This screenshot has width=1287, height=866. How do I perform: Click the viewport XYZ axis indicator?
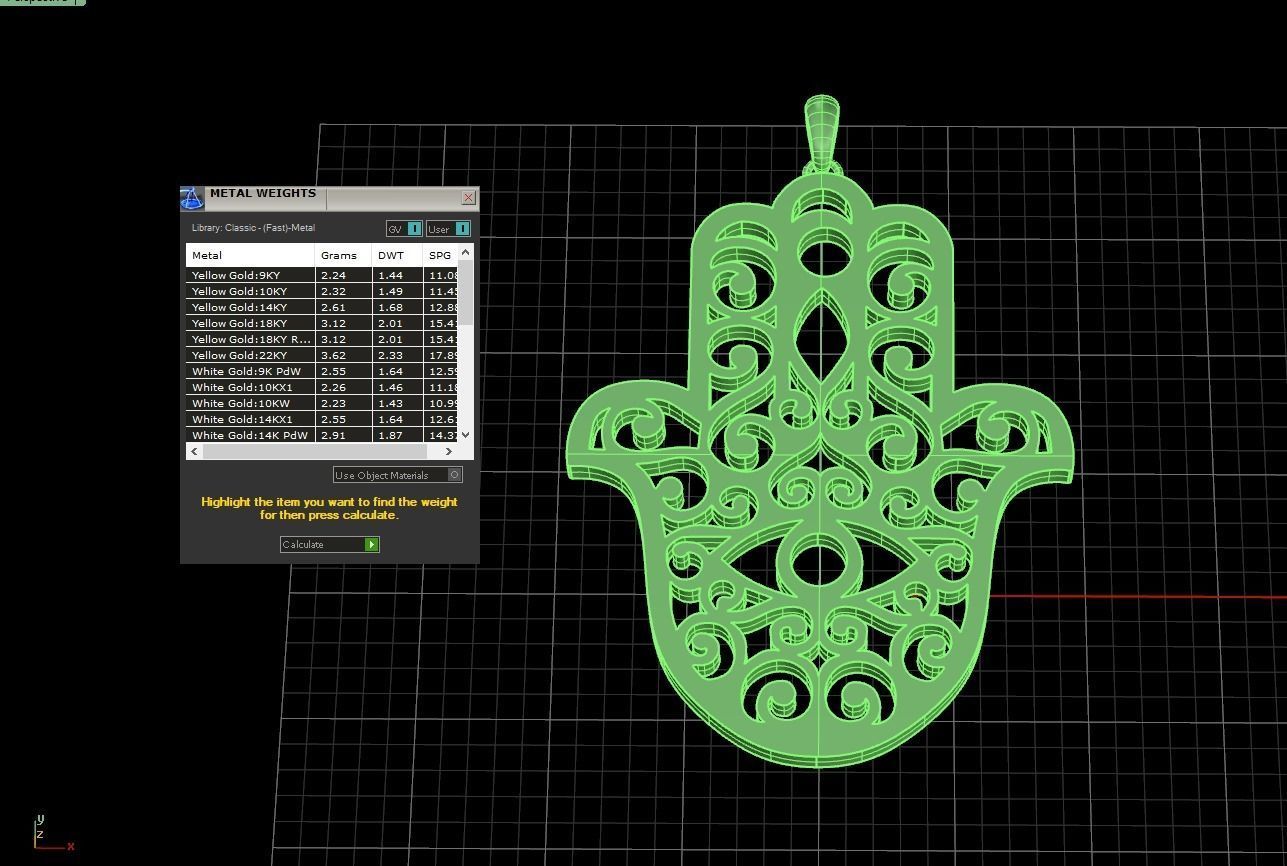tap(52, 833)
